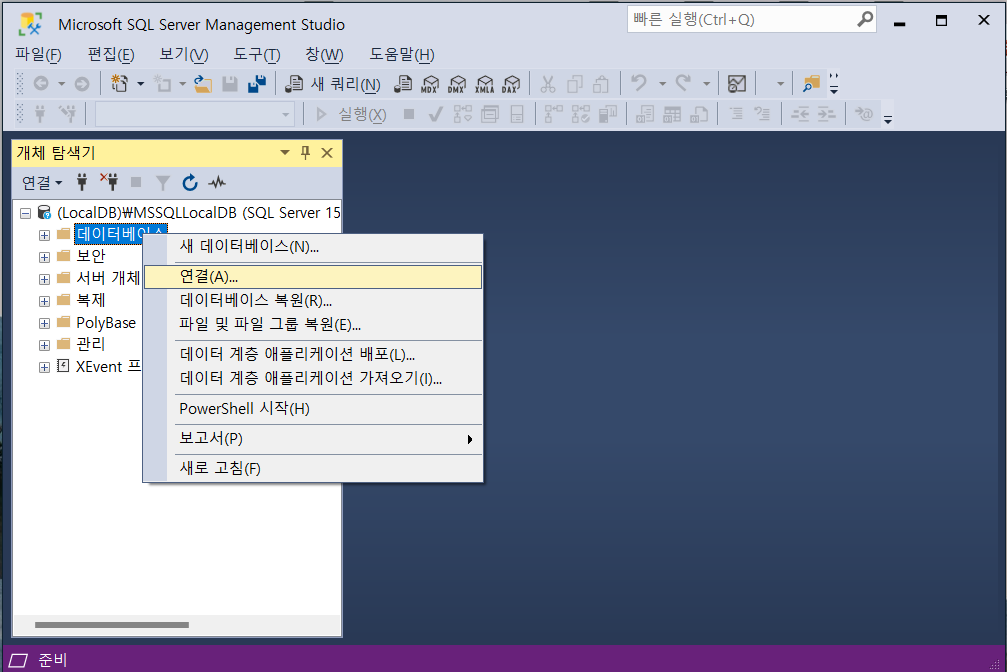Click the Navigate Forward arrow icon

[82, 84]
